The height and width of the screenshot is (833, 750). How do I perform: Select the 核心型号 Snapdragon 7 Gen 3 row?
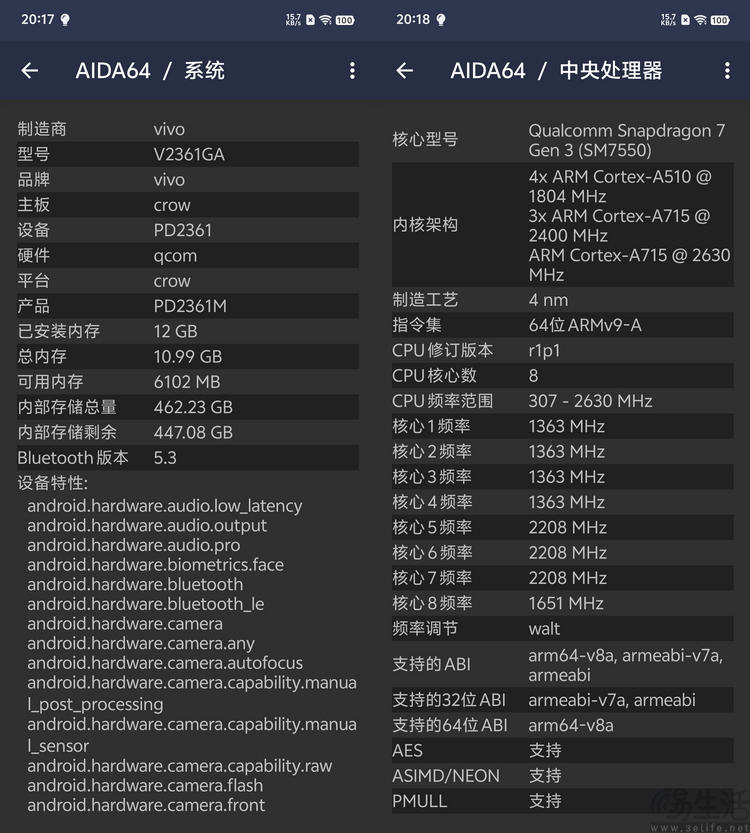[562, 140]
